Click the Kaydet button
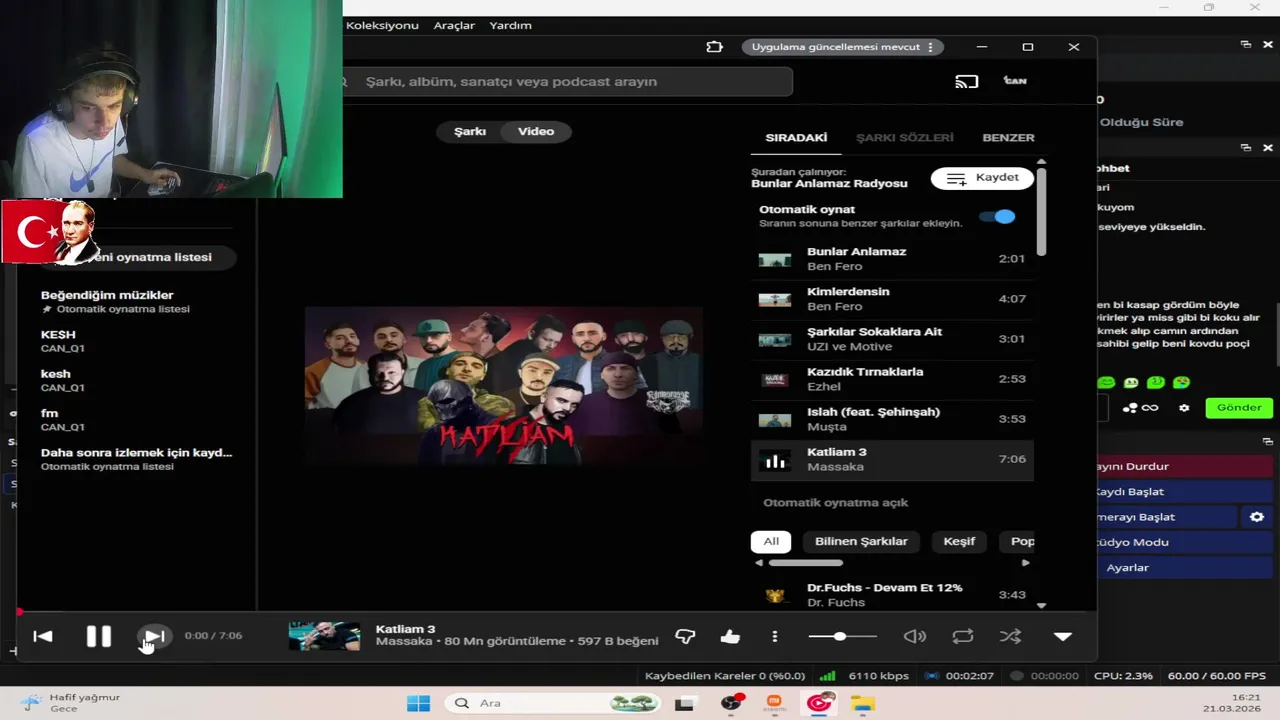 point(982,178)
